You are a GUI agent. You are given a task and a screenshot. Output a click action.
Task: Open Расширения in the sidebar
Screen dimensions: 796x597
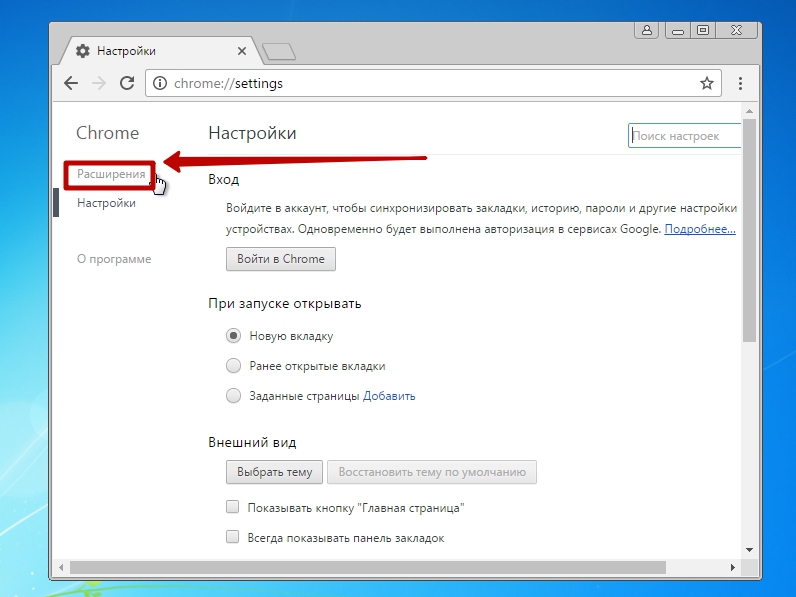point(111,174)
